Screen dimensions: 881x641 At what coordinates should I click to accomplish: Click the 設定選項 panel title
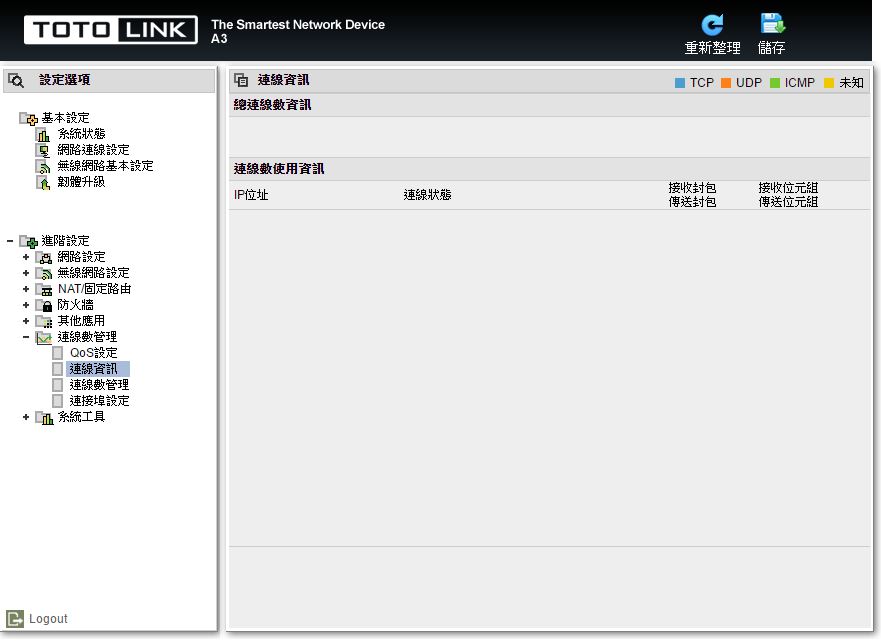point(65,80)
